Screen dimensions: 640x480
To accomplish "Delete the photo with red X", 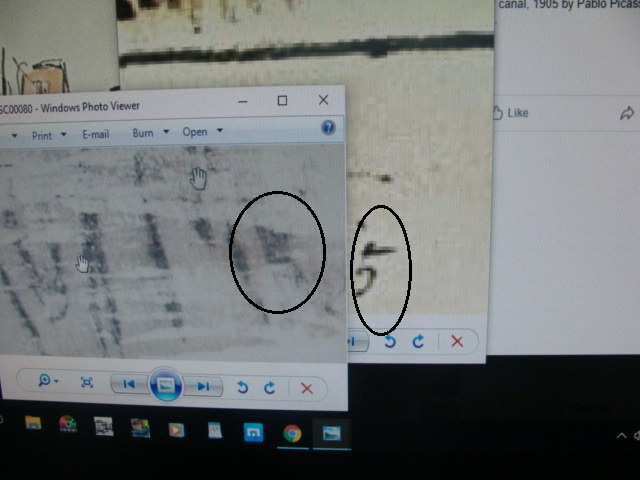I will tap(307, 389).
